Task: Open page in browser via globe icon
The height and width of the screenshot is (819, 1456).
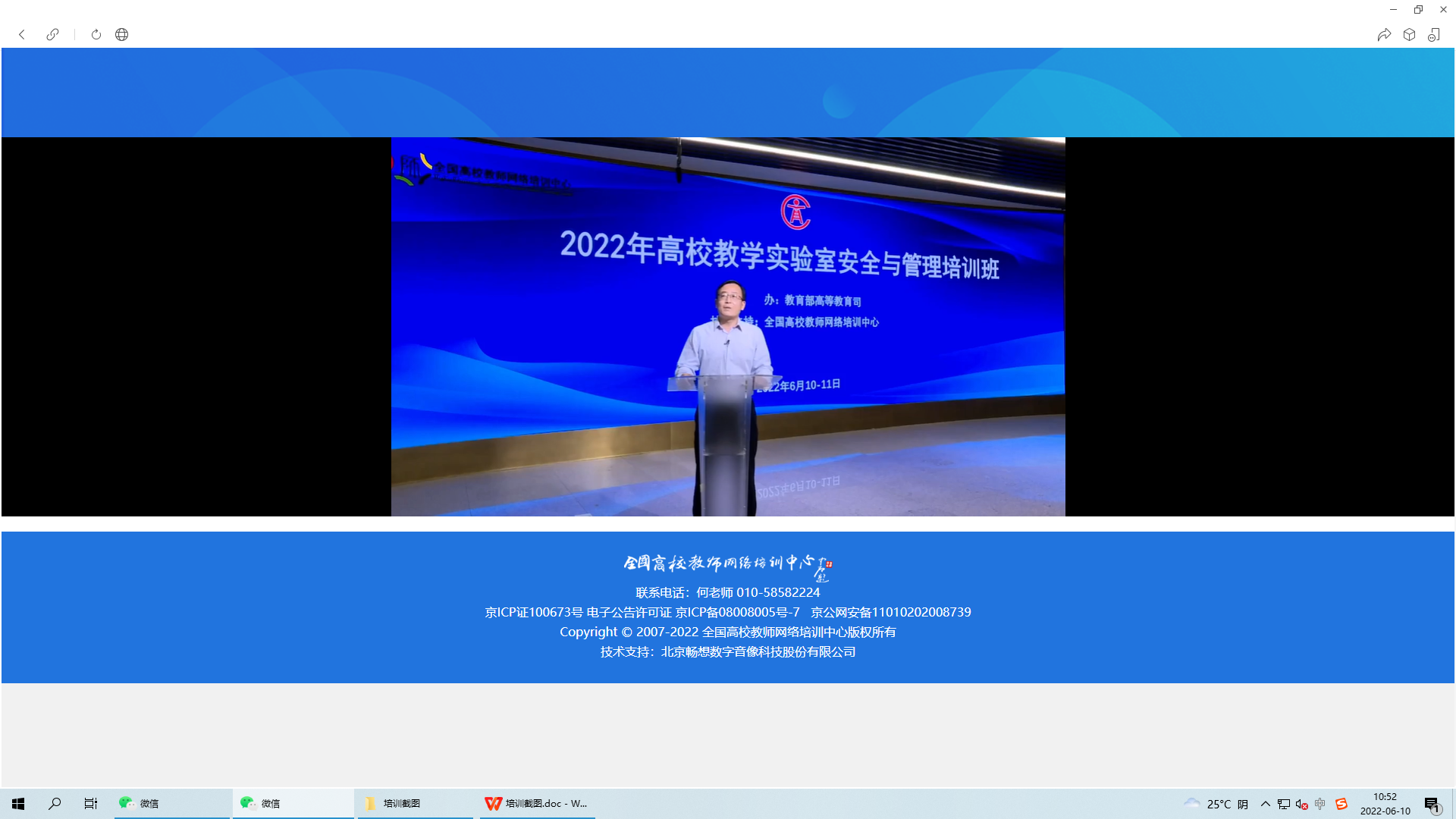Action: point(121,35)
